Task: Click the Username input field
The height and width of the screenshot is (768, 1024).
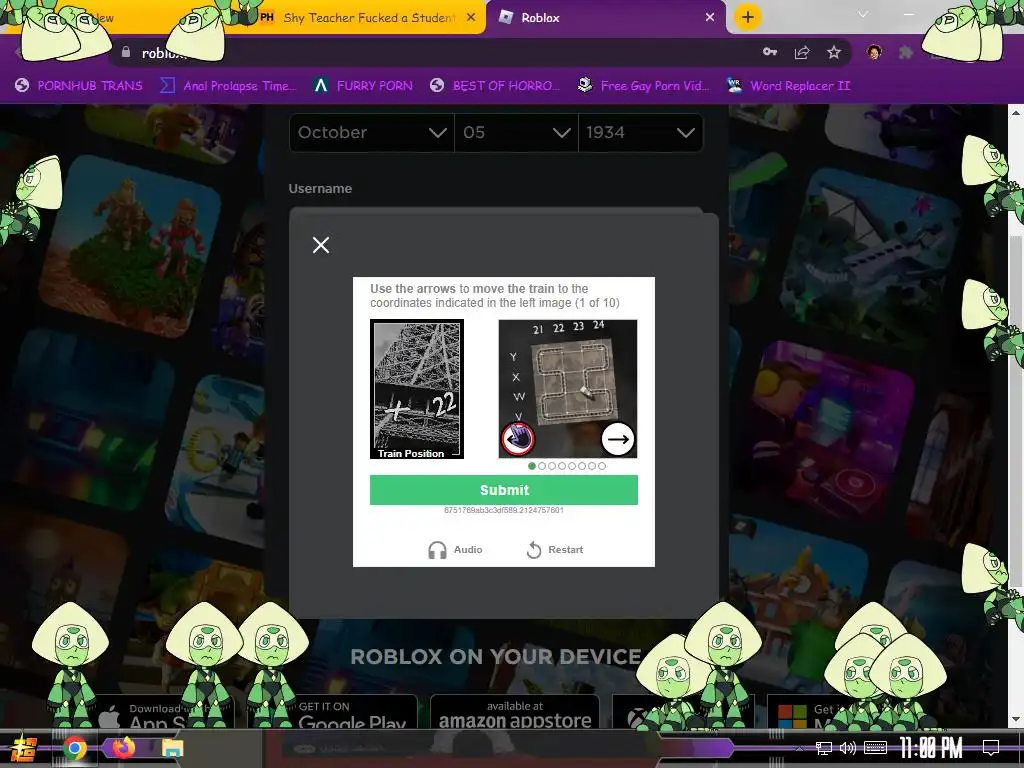Action: pyautogui.click(x=496, y=210)
